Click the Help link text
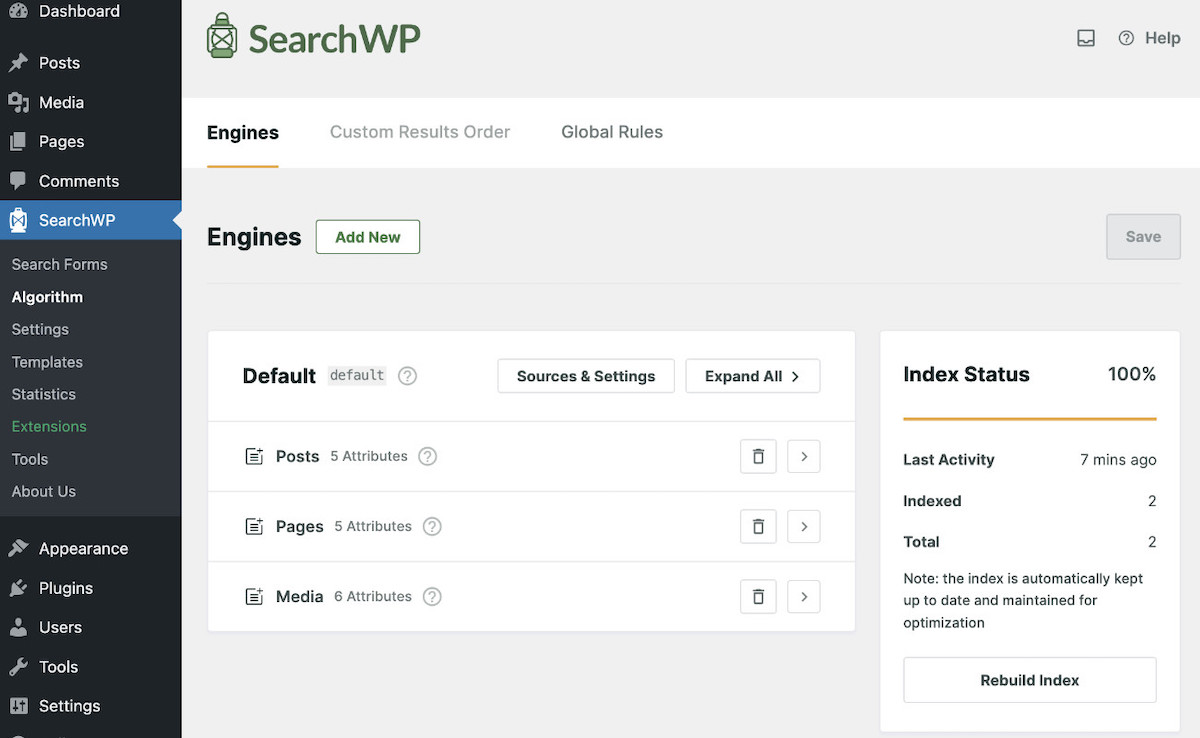 point(1163,38)
